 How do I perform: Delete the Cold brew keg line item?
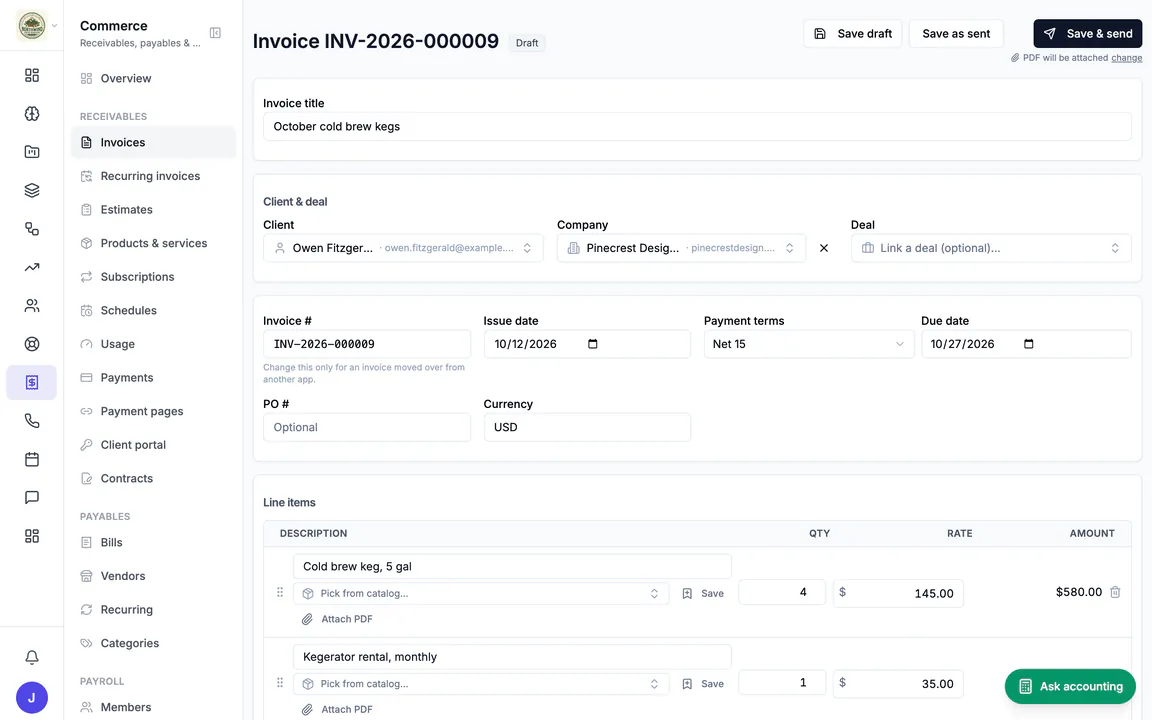(x=1115, y=592)
